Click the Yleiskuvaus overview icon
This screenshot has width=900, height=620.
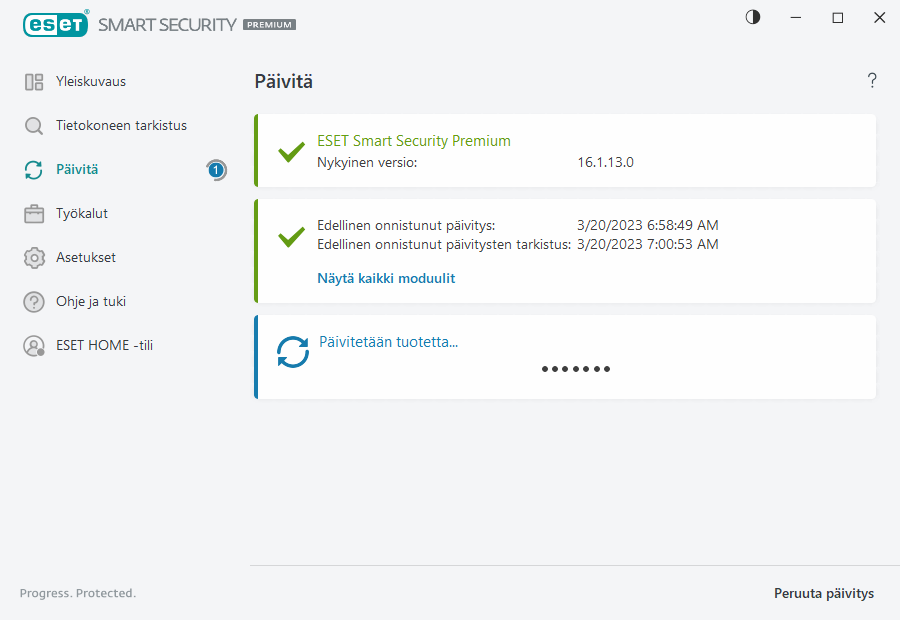click(x=34, y=82)
